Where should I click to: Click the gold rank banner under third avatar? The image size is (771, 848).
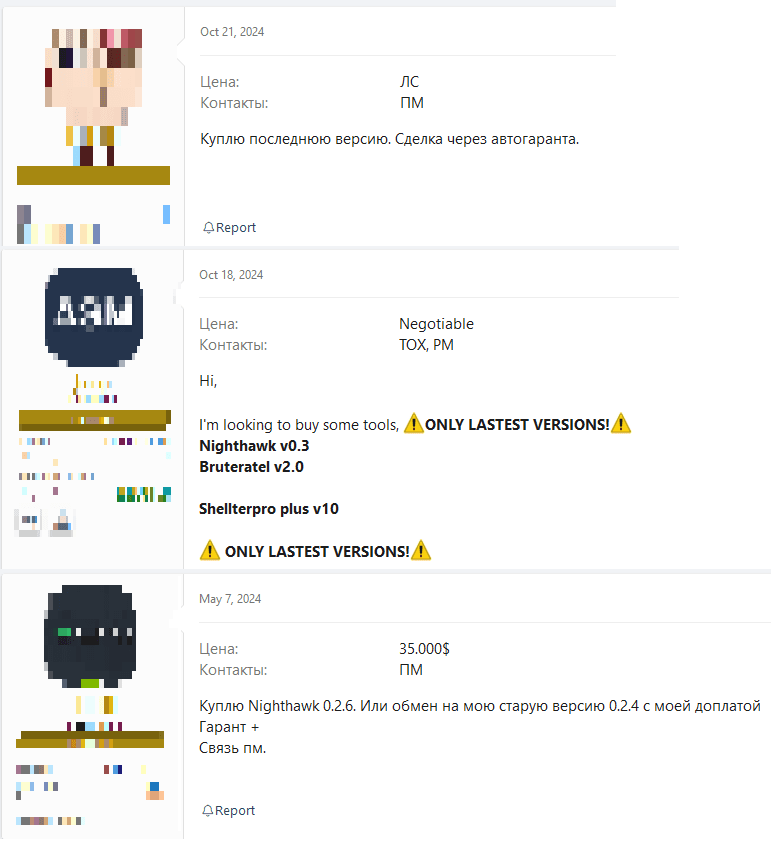coord(90,740)
